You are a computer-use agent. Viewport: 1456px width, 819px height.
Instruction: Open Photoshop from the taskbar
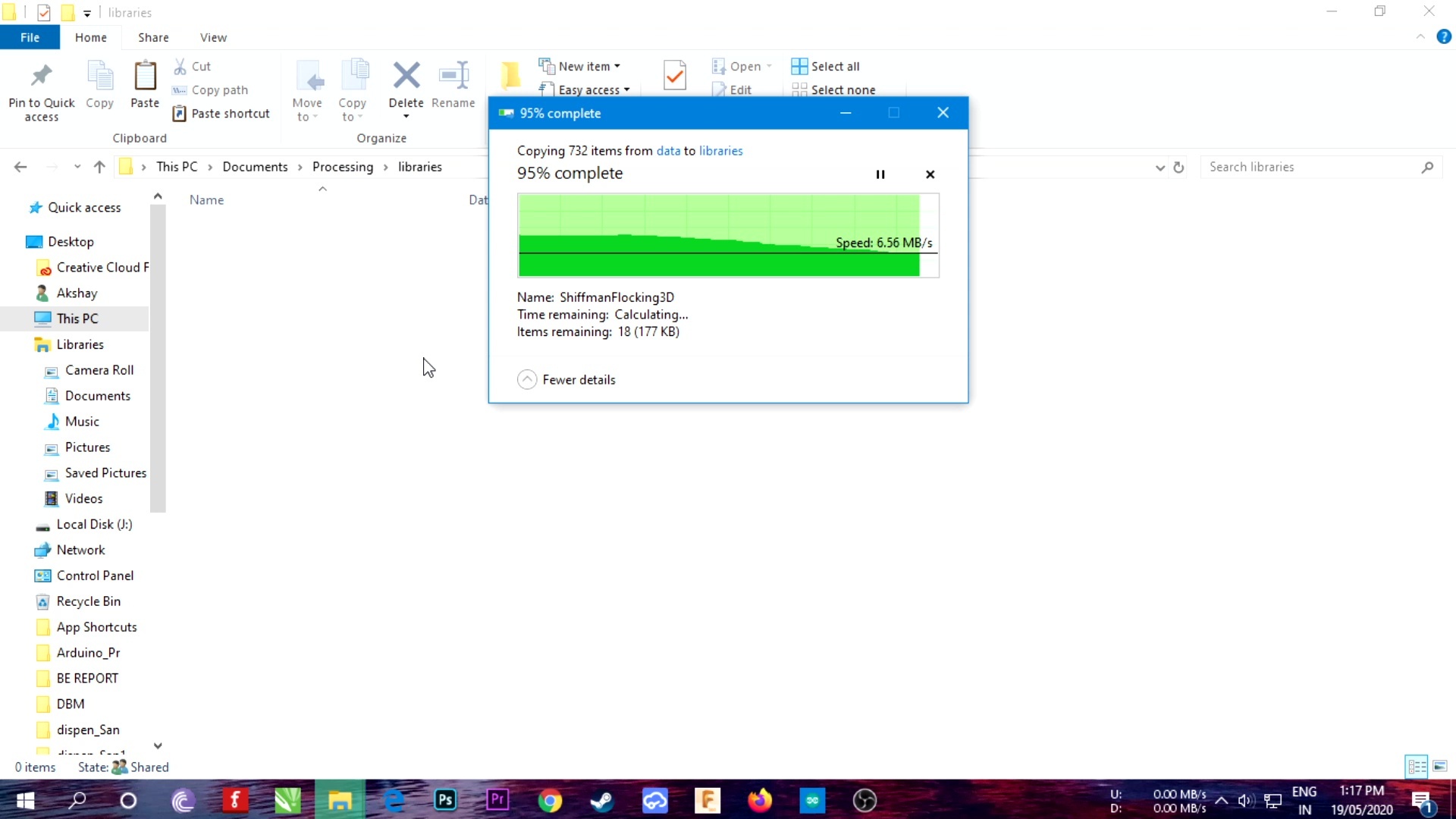click(445, 800)
